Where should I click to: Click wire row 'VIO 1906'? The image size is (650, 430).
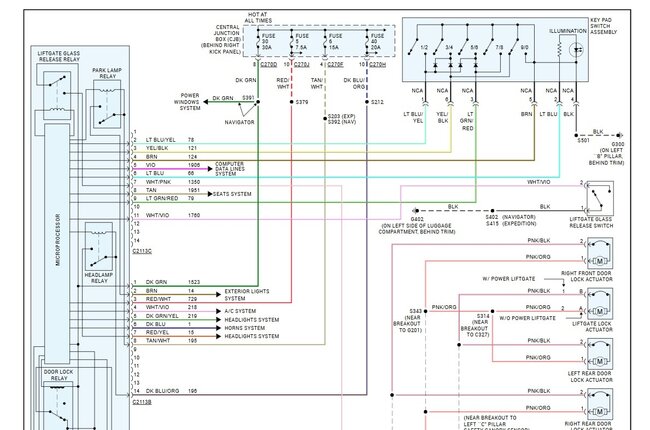[172, 165]
